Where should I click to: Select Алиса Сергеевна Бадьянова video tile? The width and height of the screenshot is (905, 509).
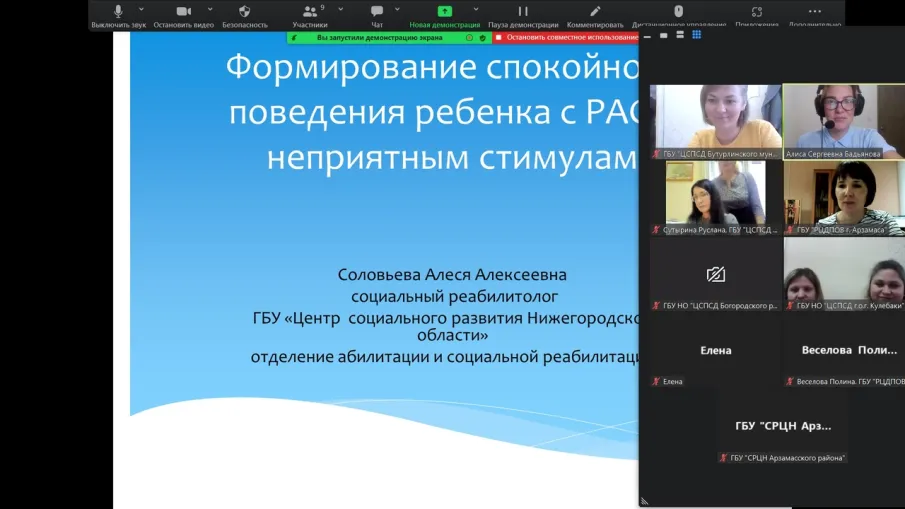point(844,122)
